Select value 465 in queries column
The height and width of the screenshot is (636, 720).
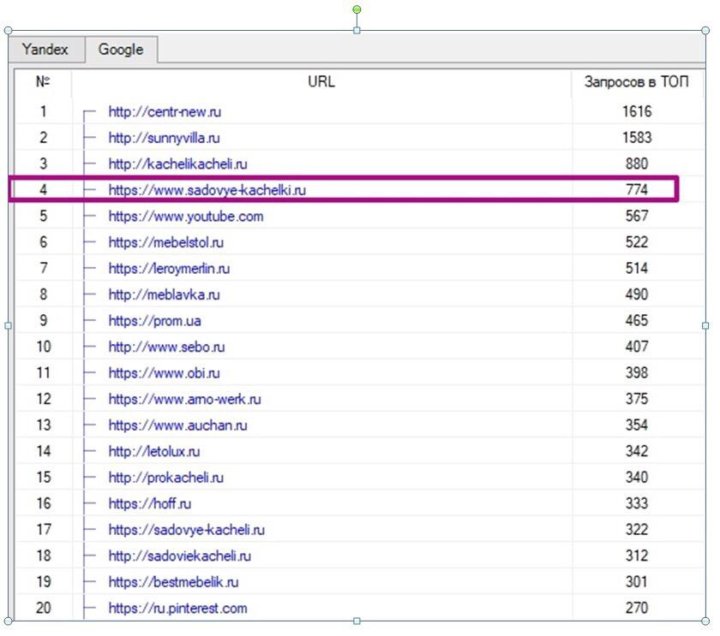[x=637, y=321]
